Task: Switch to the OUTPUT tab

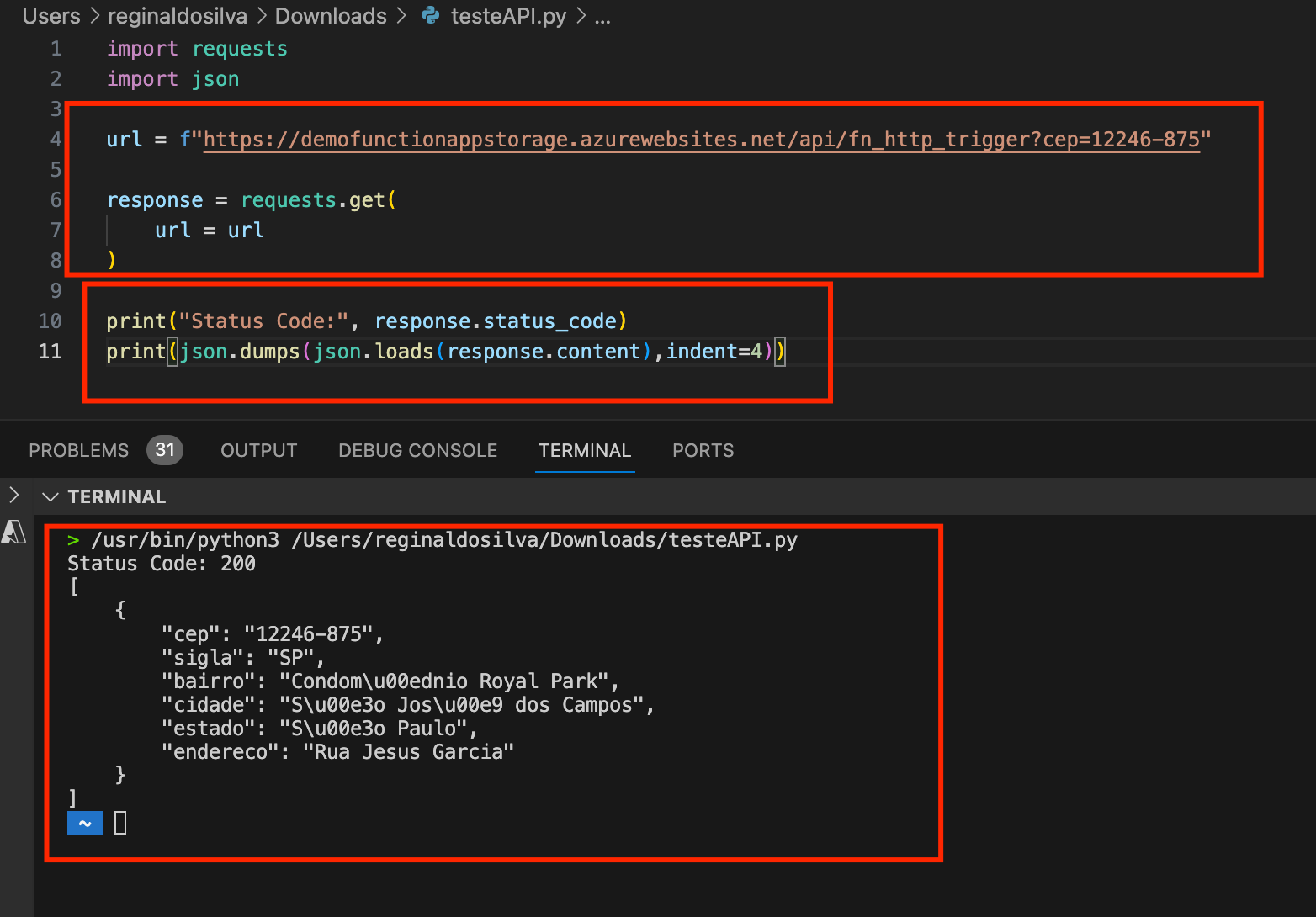Action: (259, 450)
